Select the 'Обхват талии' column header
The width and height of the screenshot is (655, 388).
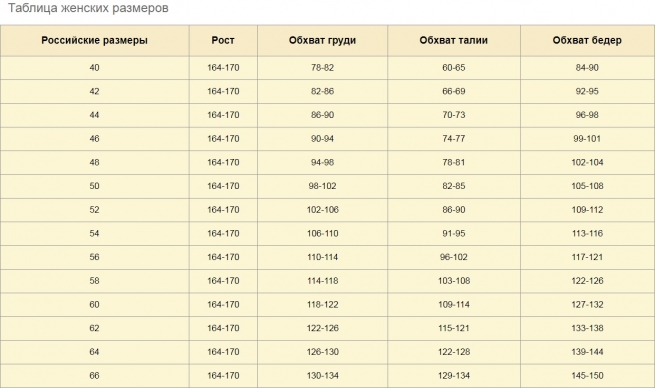point(454,41)
